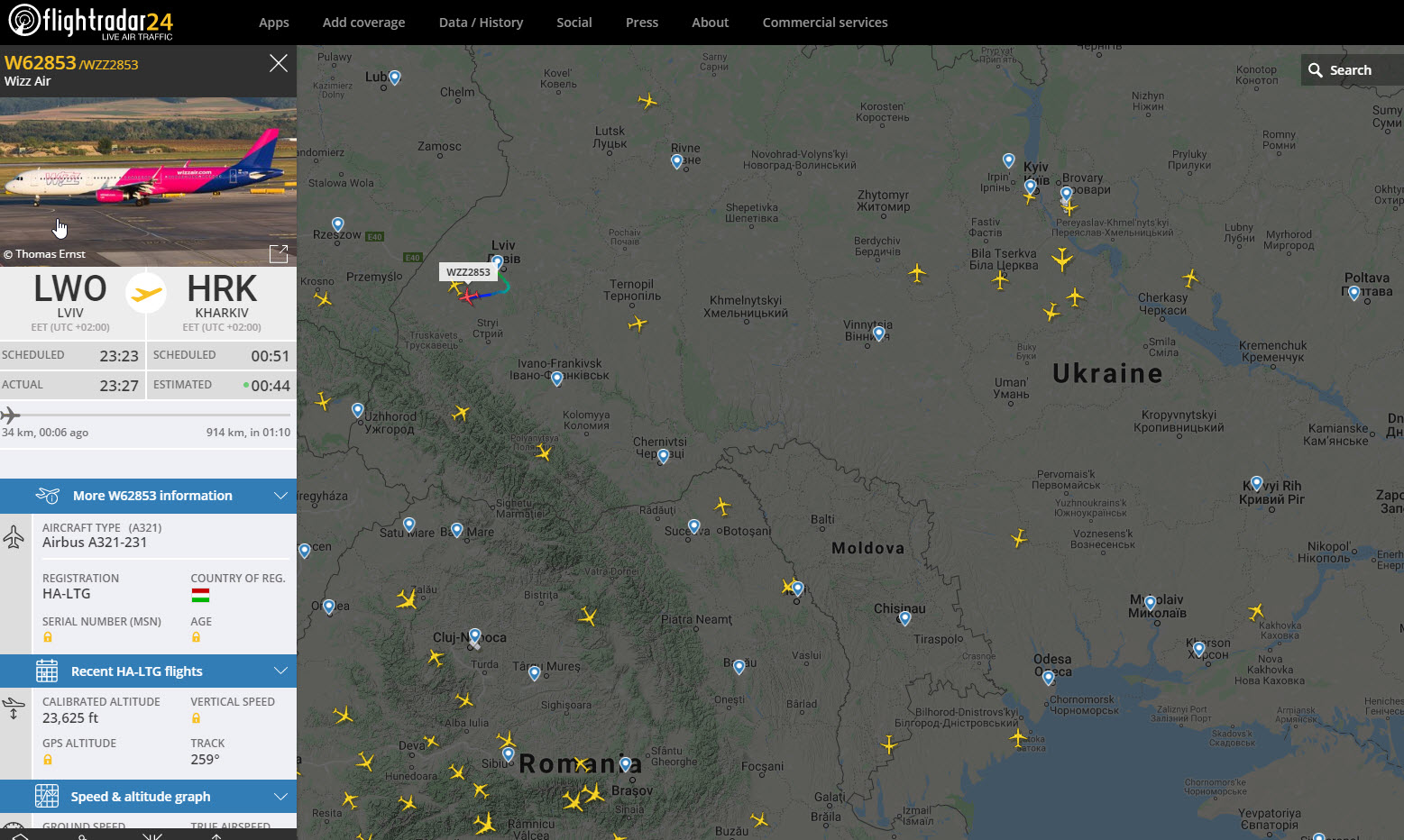Image resolution: width=1404 pixels, height=840 pixels.
Task: Click the yellow plane icon between LWO and HRK
Action: pyautogui.click(x=146, y=293)
